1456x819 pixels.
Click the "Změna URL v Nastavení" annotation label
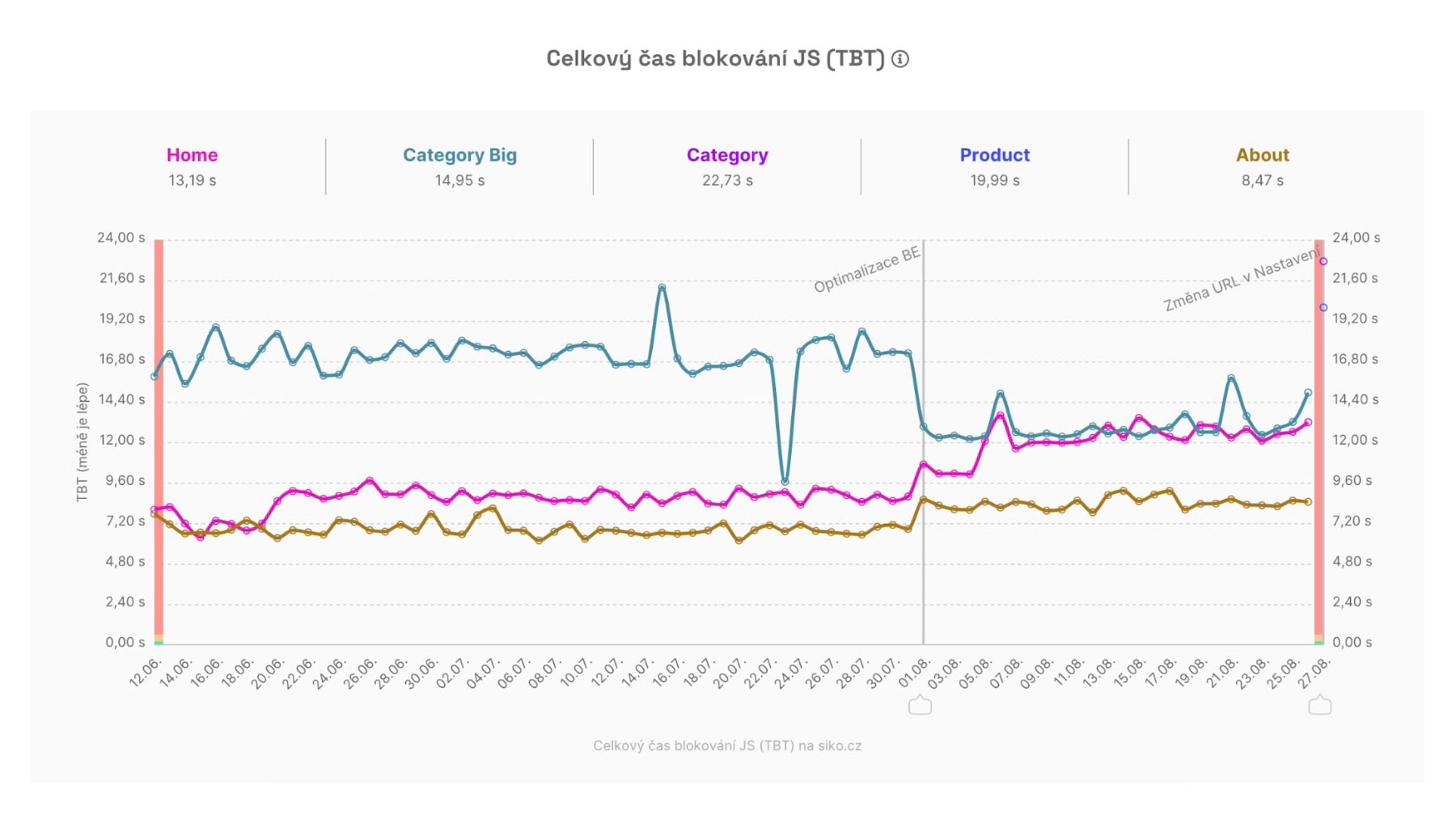(x=1241, y=281)
